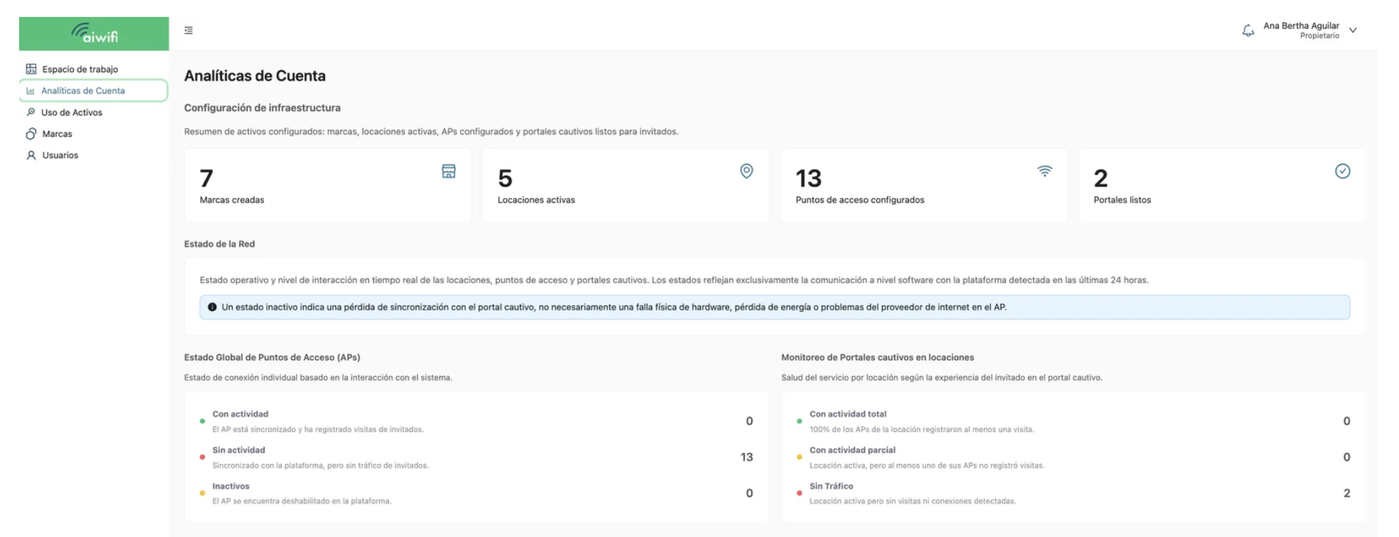Click the Con actividad parcial row label
Viewport: 1399px width, 537px height.
(853, 450)
